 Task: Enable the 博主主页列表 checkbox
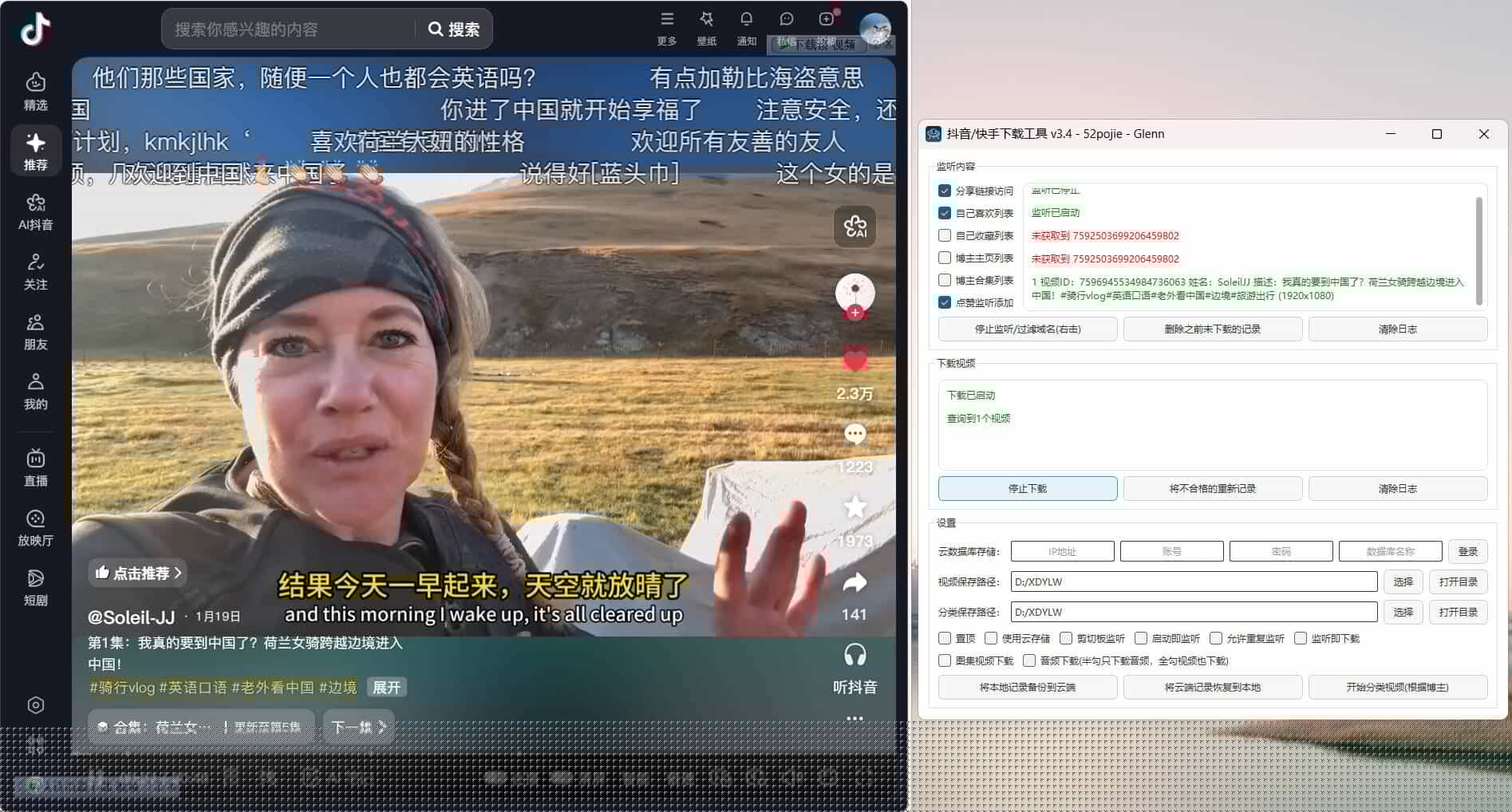click(945, 258)
